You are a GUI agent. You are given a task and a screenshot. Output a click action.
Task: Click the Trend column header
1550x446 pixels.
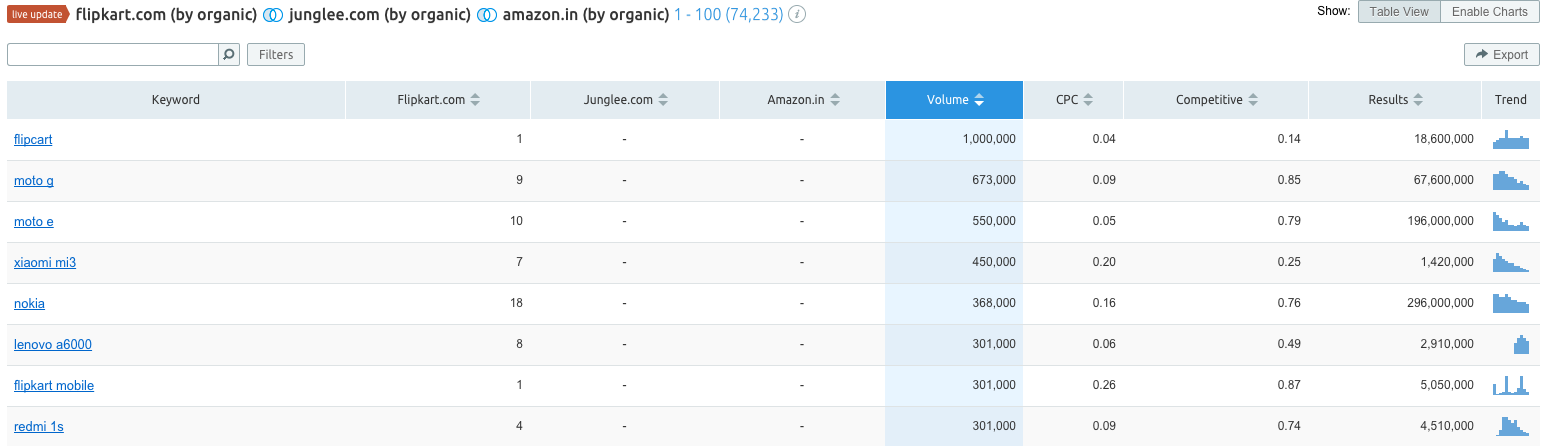(1511, 100)
